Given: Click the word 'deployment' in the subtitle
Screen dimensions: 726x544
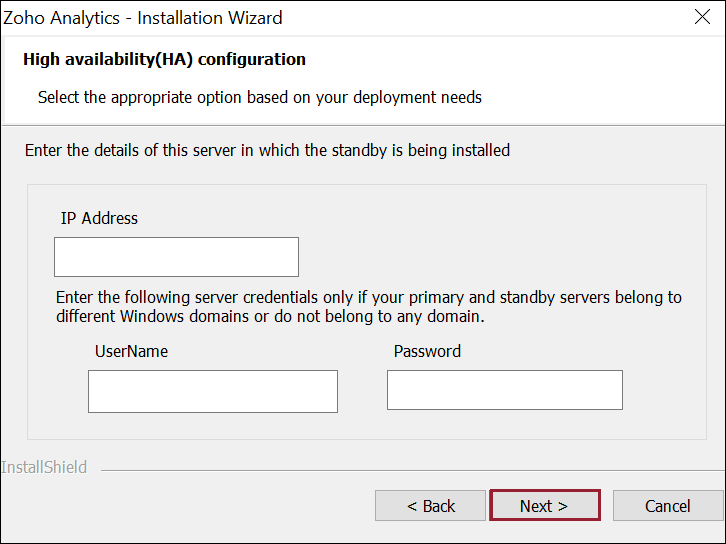Looking at the screenshot, I should coord(400,97).
